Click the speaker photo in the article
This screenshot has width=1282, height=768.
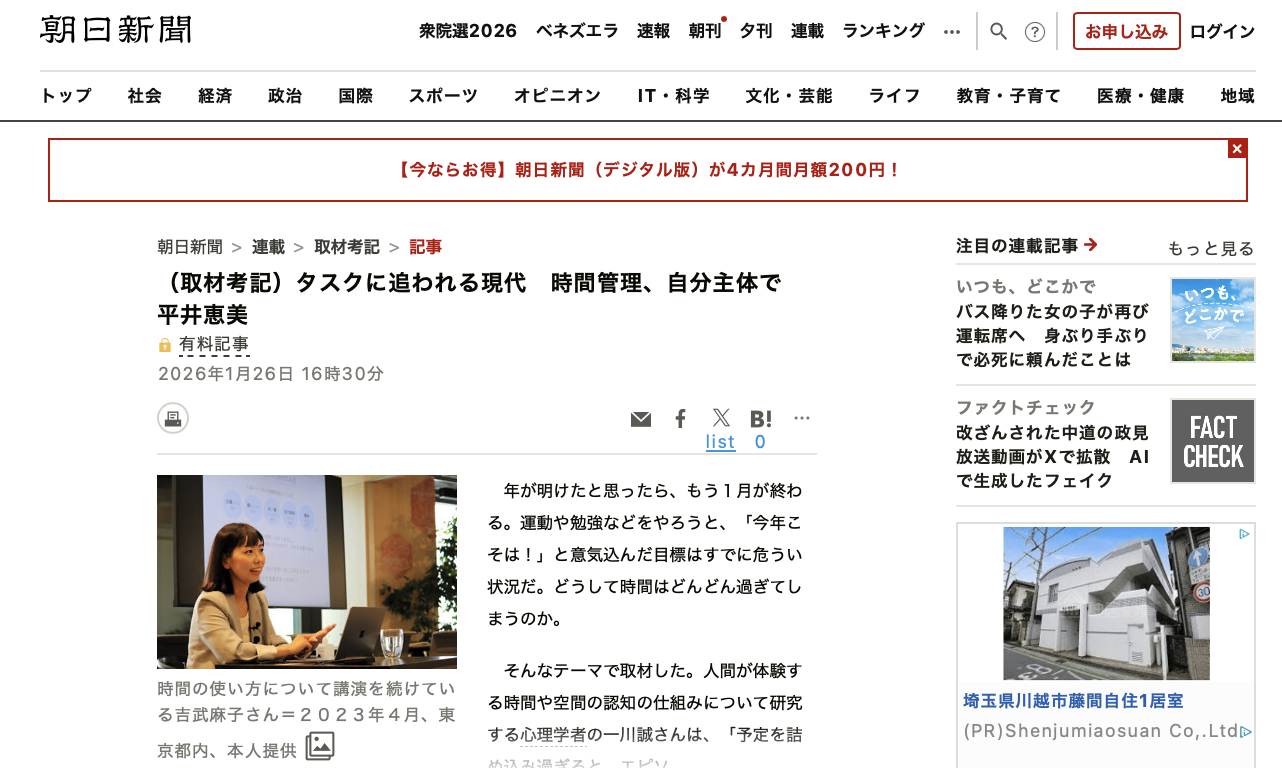point(307,572)
